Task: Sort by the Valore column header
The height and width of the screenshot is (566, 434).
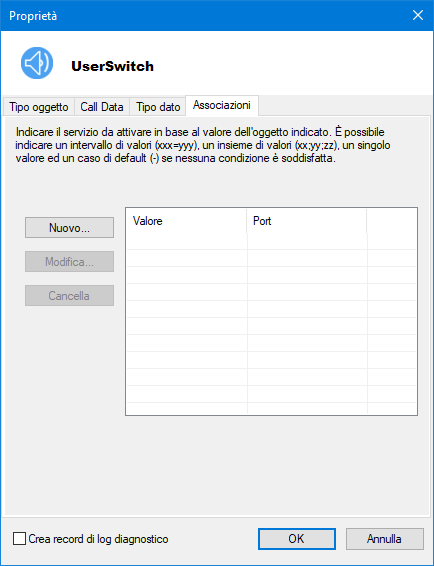Action: [x=186, y=221]
